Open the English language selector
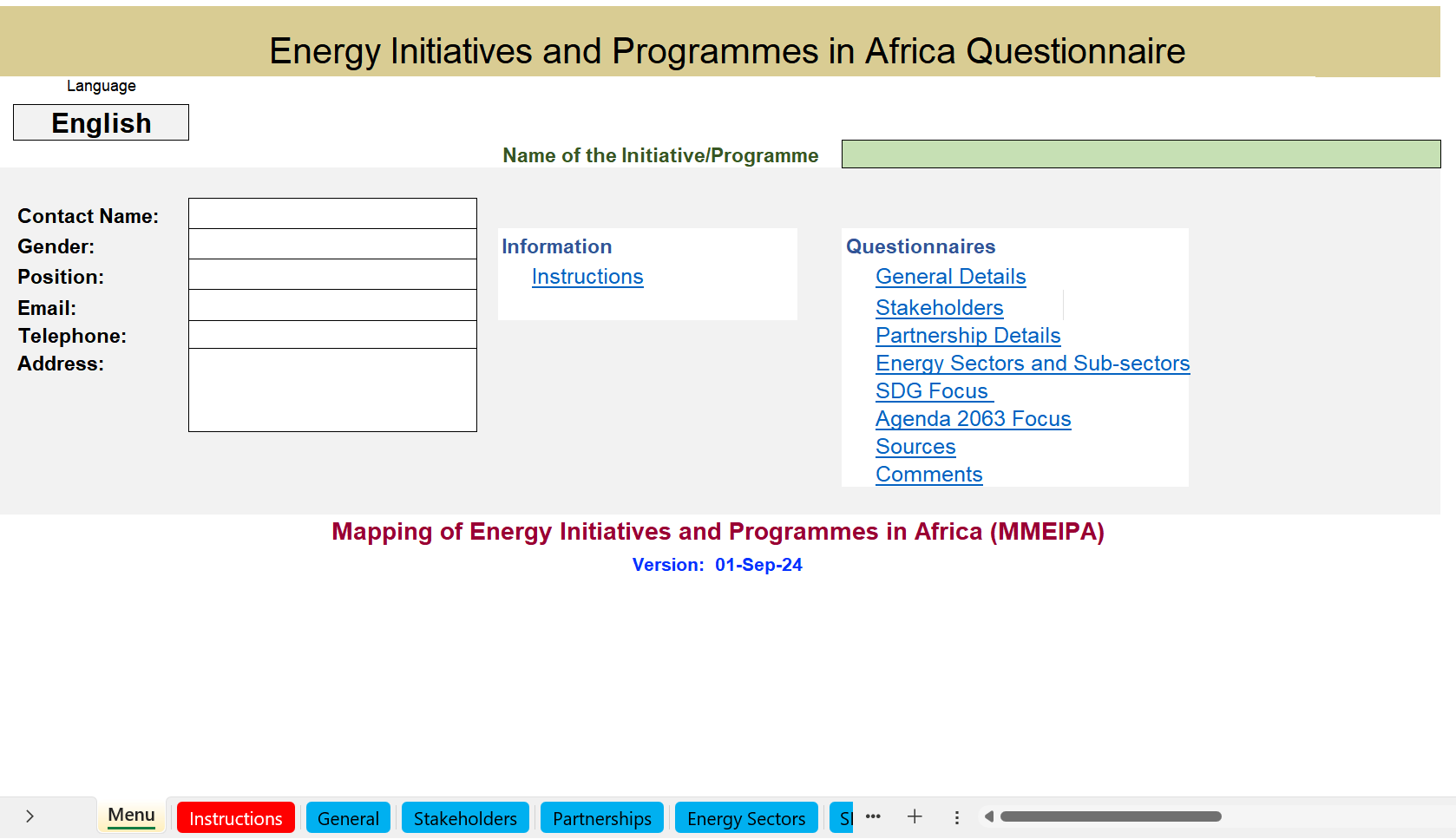Viewport: 1456px width, 839px height. pos(101,122)
